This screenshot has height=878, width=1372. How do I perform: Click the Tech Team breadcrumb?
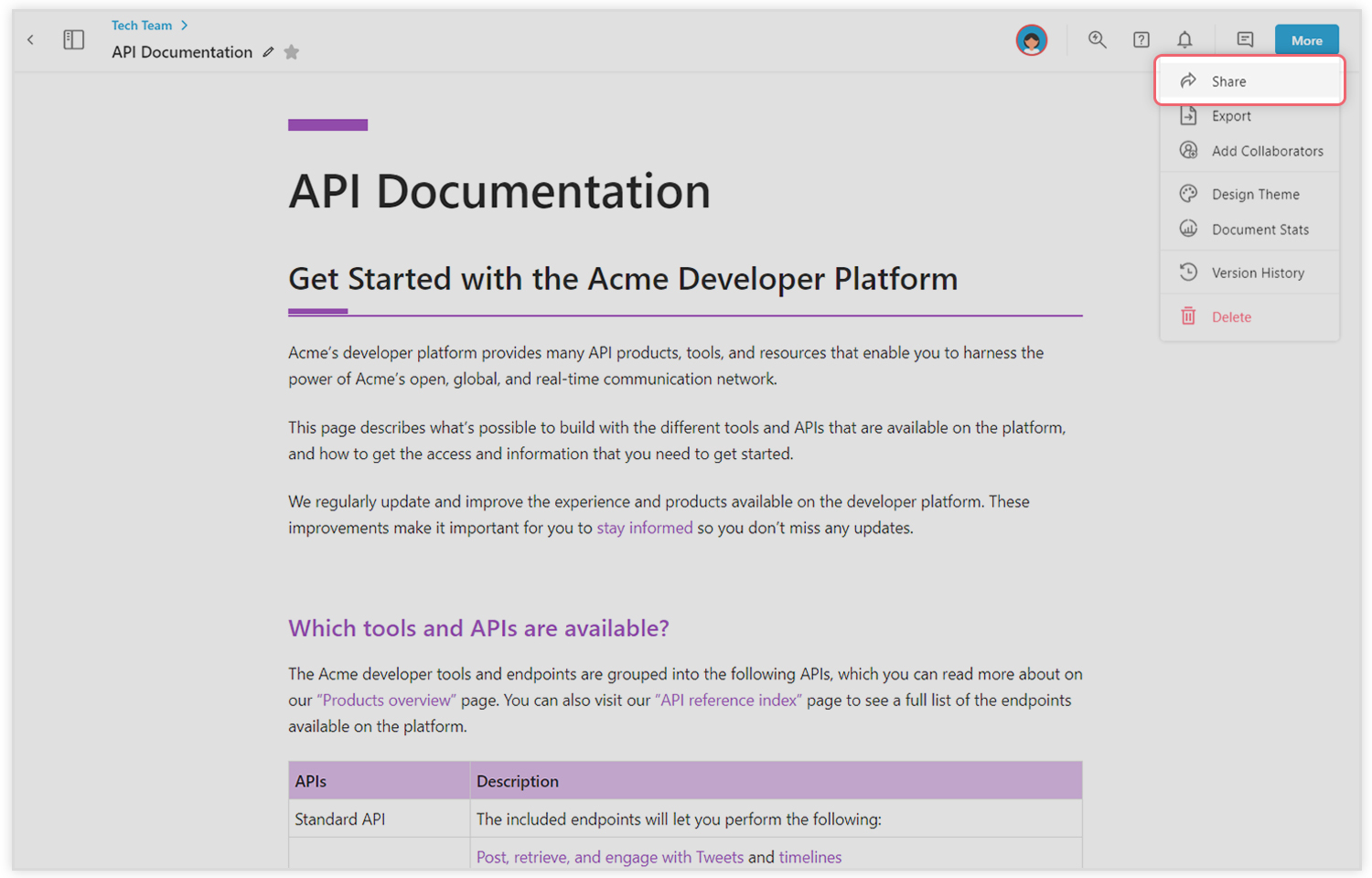click(142, 26)
